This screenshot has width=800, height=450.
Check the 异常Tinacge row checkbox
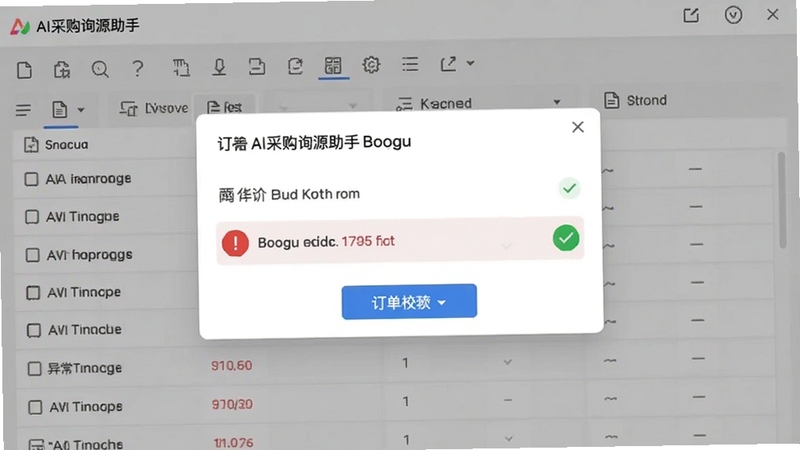click(x=34, y=369)
